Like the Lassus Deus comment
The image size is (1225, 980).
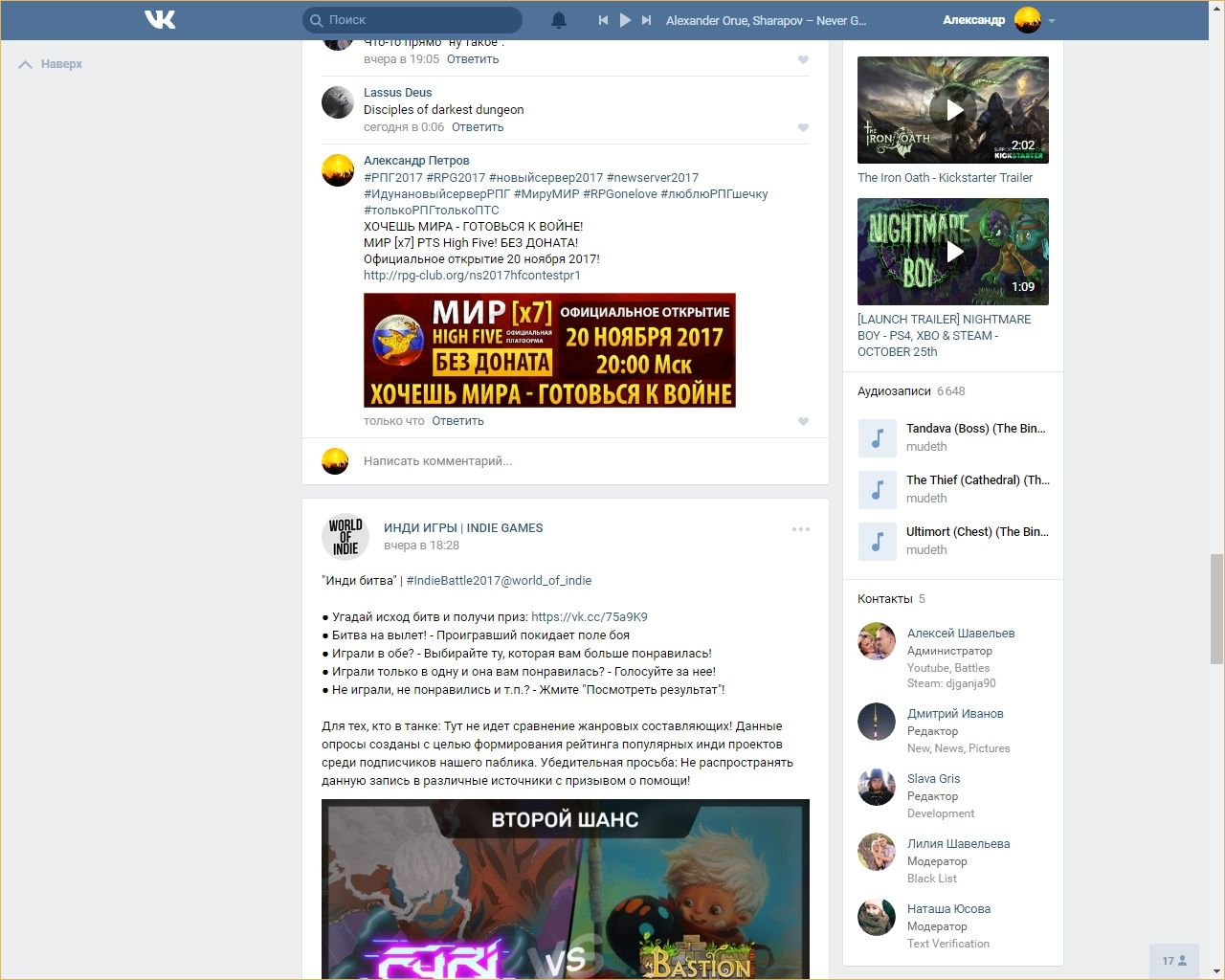point(803,127)
